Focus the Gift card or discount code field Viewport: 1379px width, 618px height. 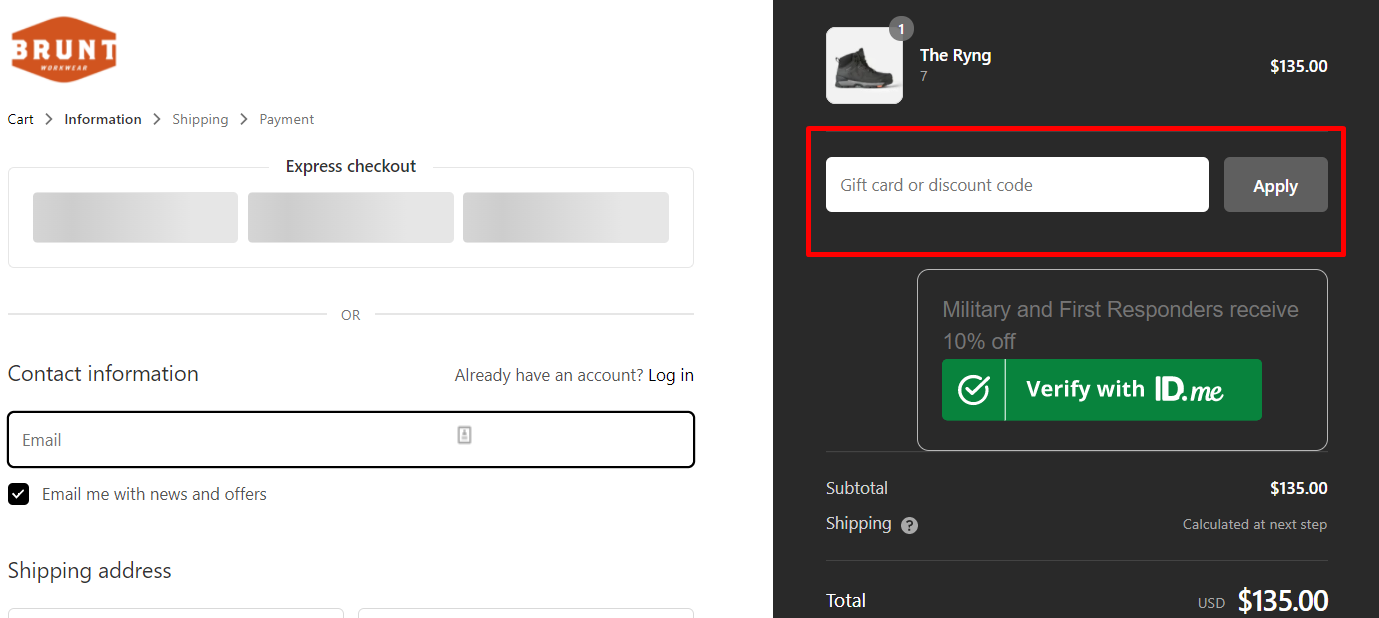[x=1017, y=185]
